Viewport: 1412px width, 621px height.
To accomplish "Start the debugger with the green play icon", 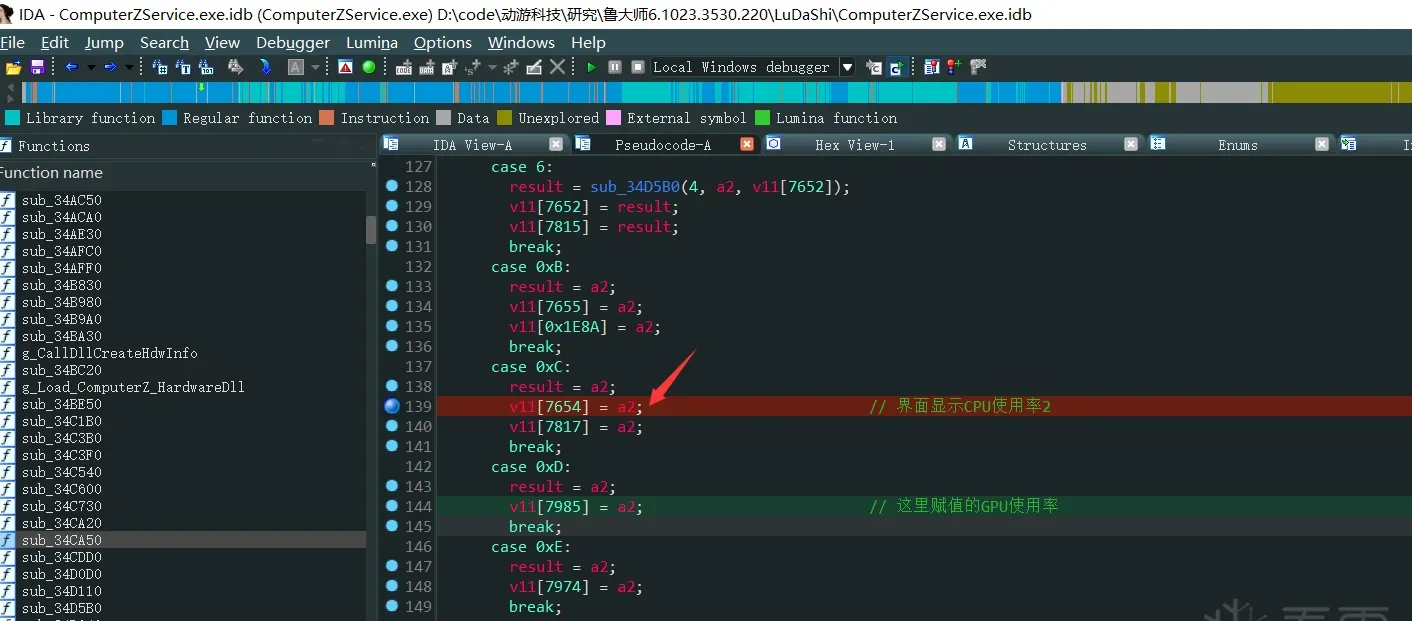I will tap(591, 67).
